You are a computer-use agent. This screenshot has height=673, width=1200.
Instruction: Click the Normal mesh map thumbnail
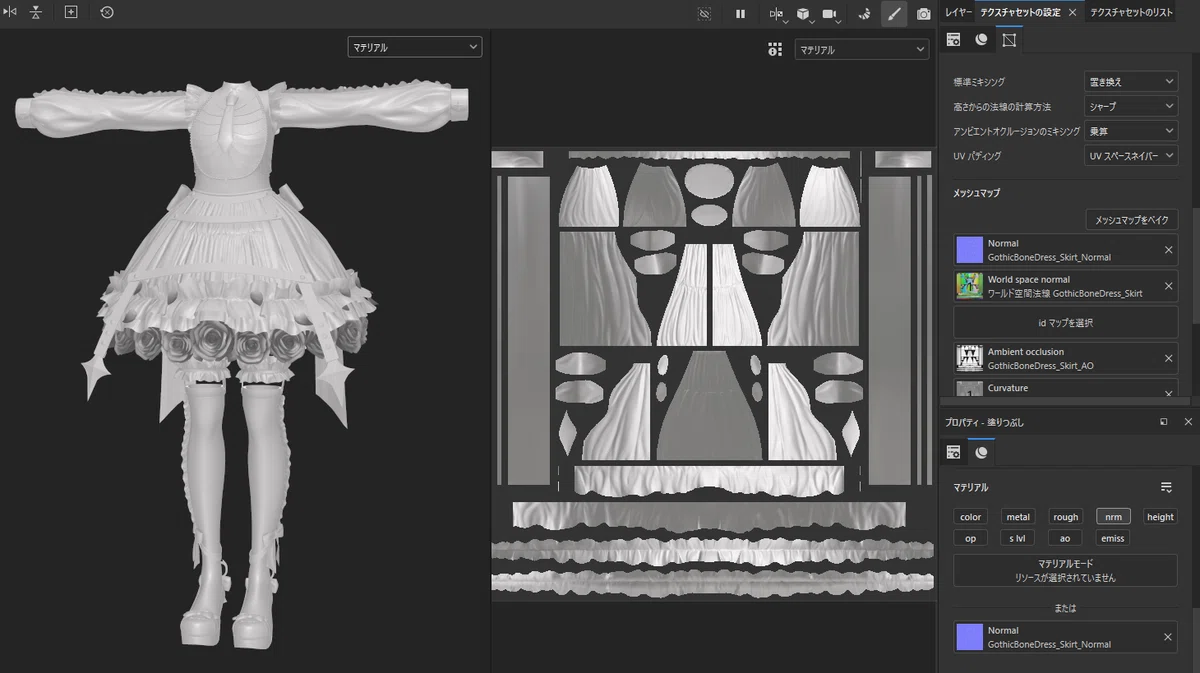970,250
